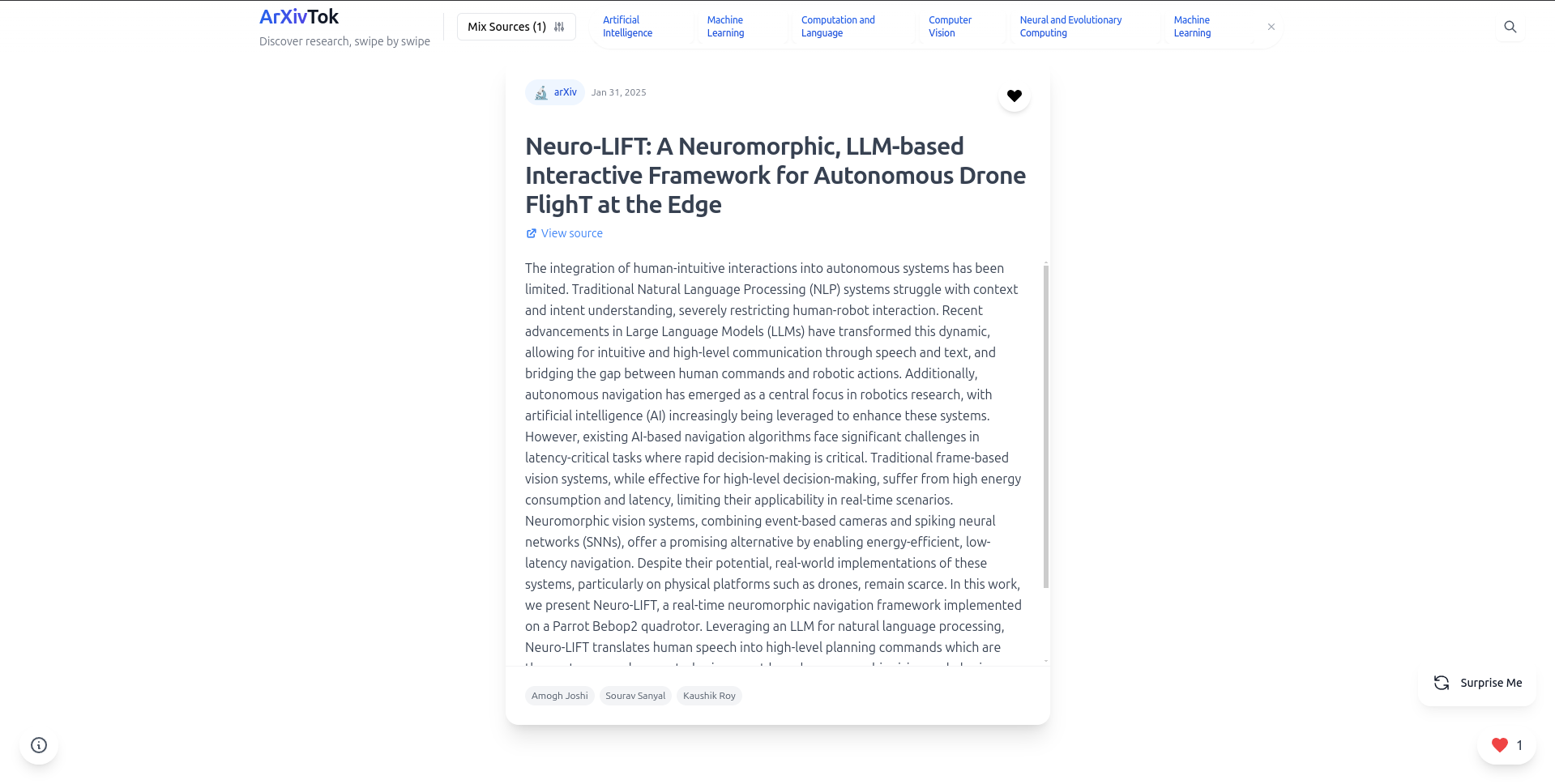Open the info icon button
The height and width of the screenshot is (784, 1555).
[x=39, y=745]
